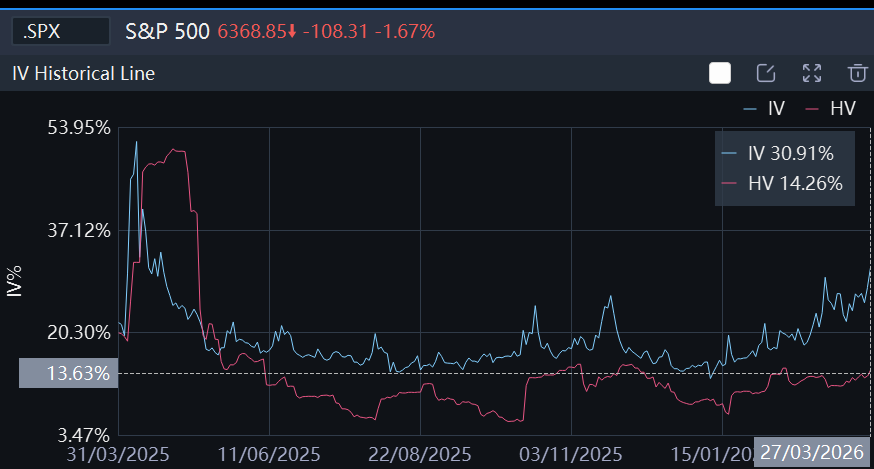
Task: Edit the .SPX ticker input field
Action: pos(61,31)
